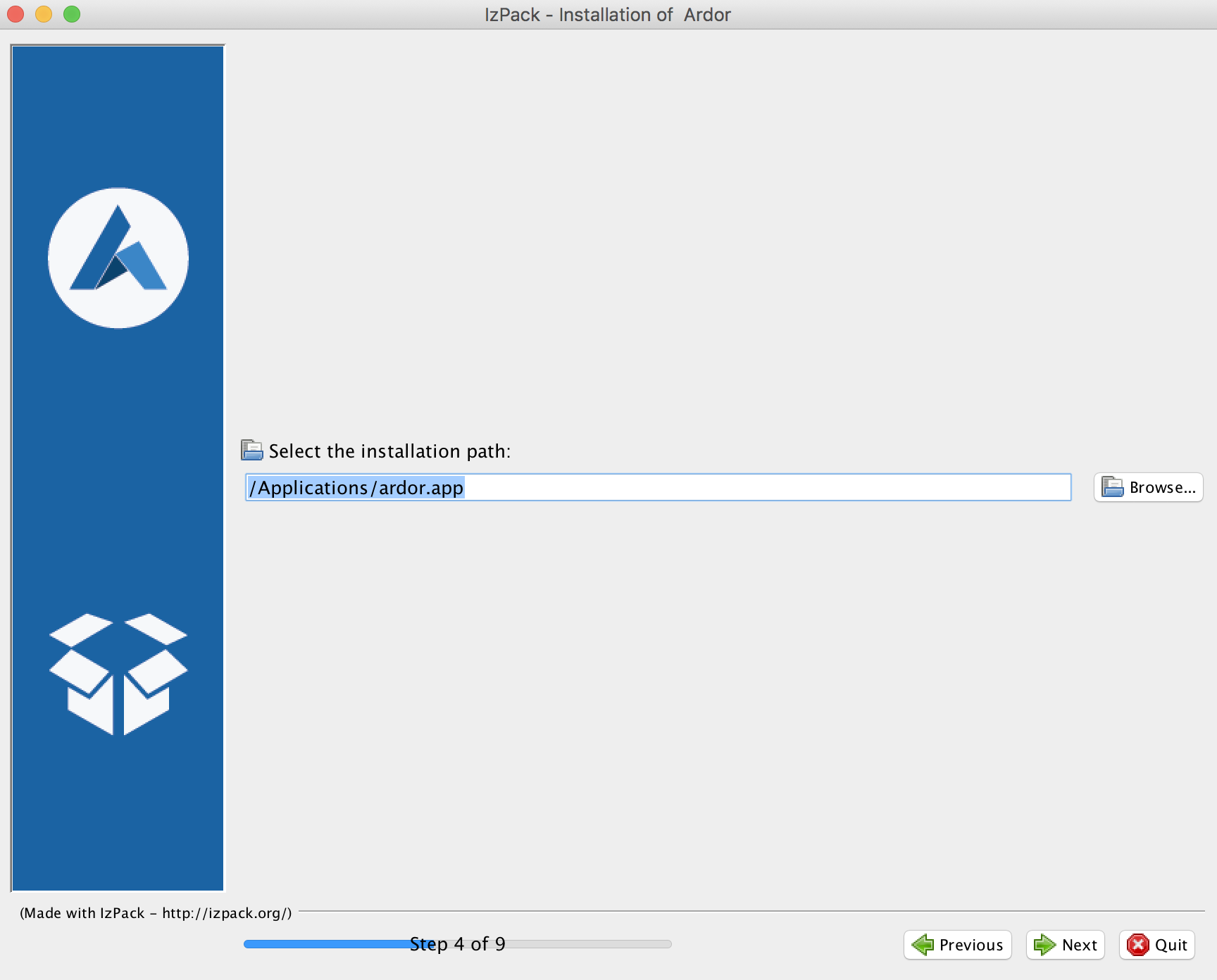
Task: Click the folder icon on the Browse button
Action: [1112, 487]
